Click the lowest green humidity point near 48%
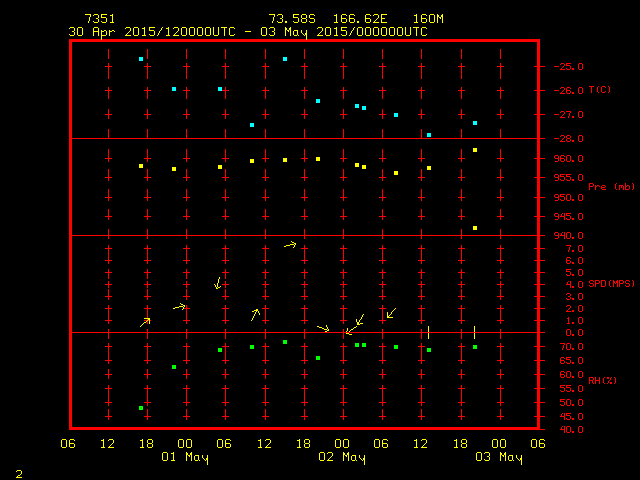 click(141, 408)
